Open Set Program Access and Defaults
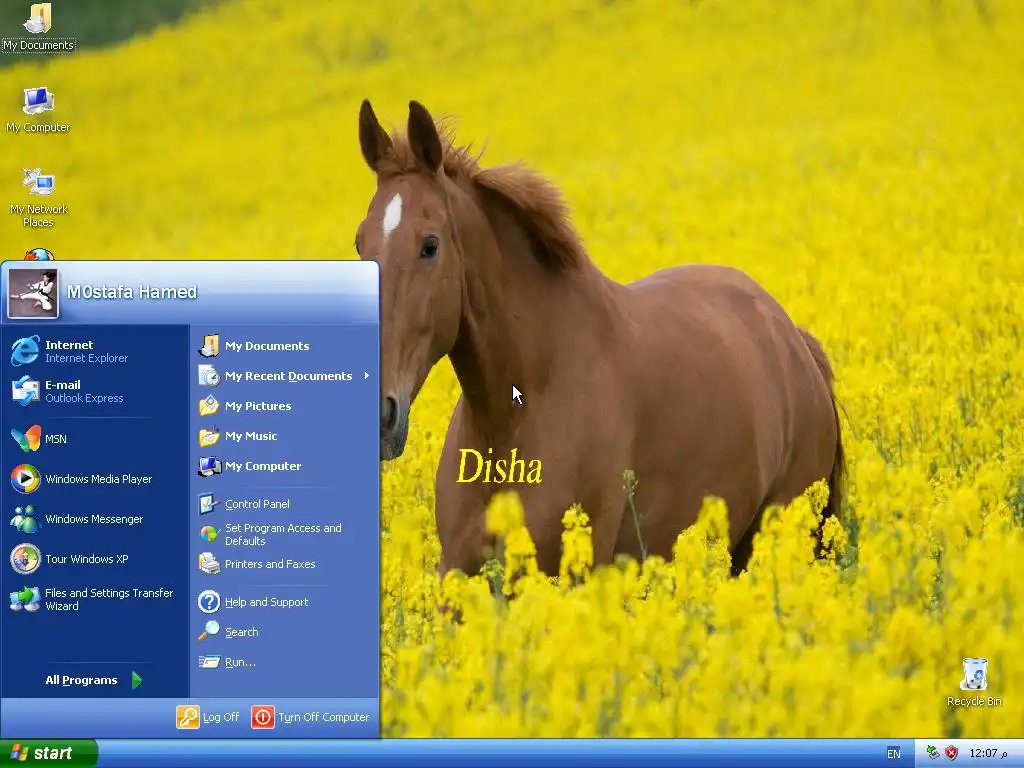 click(x=285, y=534)
